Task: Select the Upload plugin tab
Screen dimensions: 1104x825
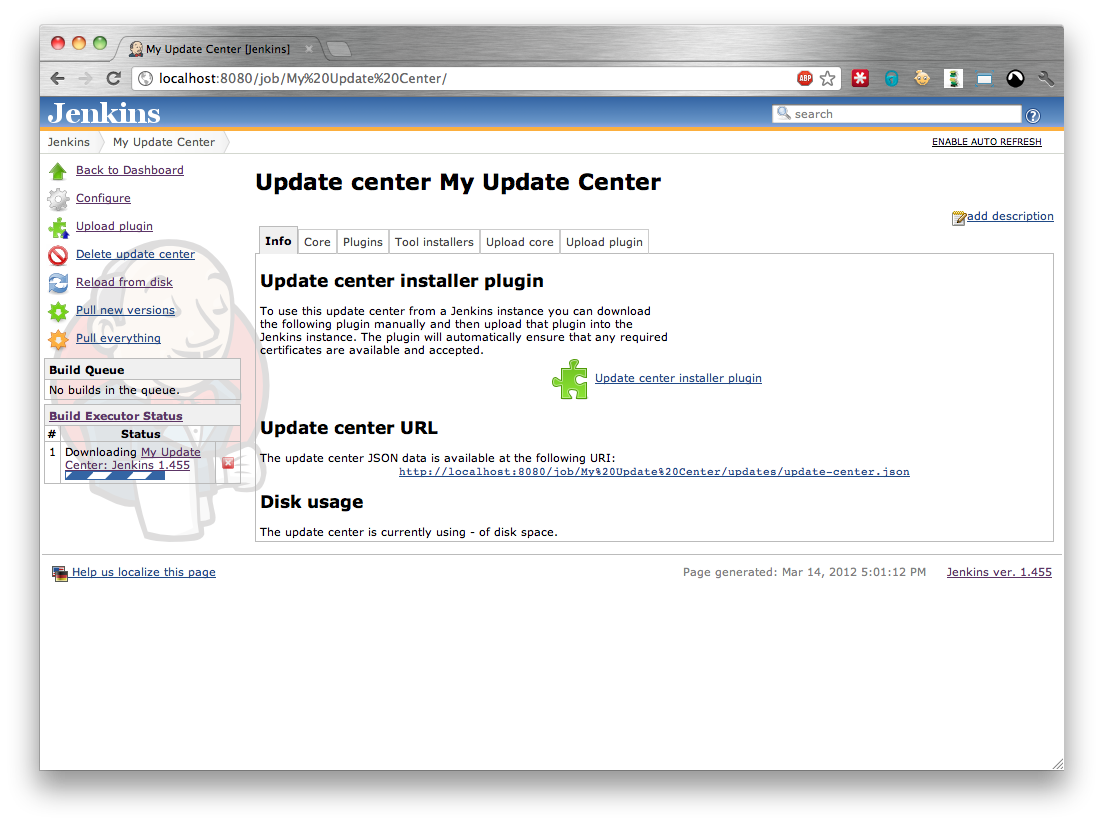Action: [x=604, y=241]
